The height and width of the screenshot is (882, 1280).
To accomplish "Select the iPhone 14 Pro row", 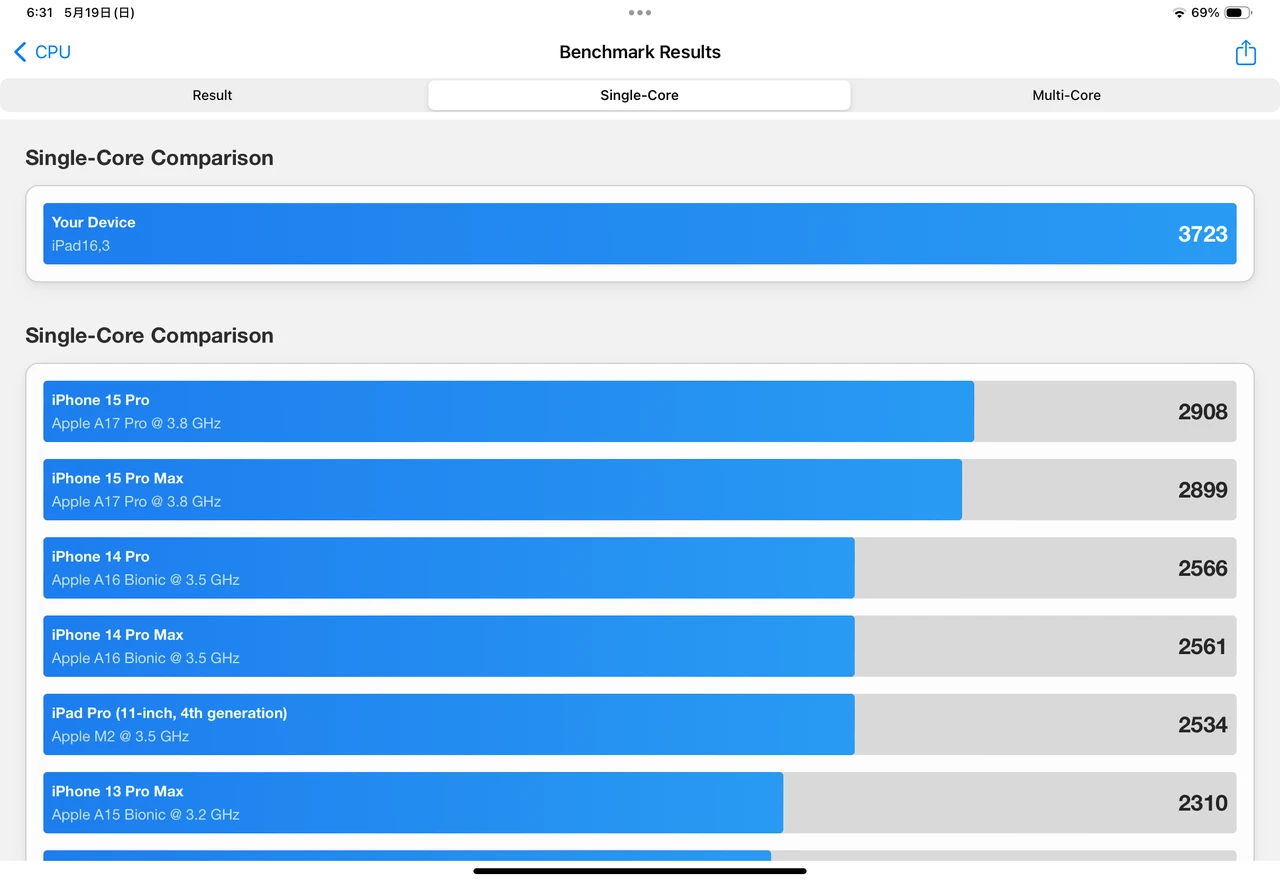I will pyautogui.click(x=640, y=568).
